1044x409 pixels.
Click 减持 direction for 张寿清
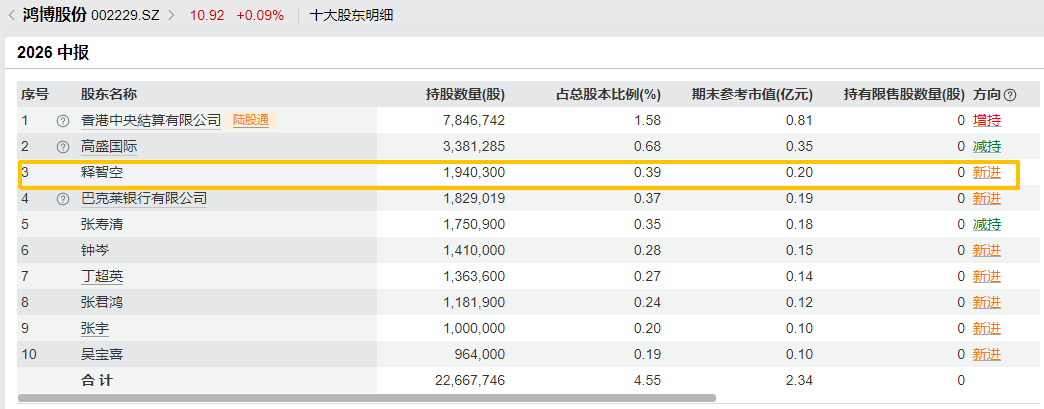(987, 224)
